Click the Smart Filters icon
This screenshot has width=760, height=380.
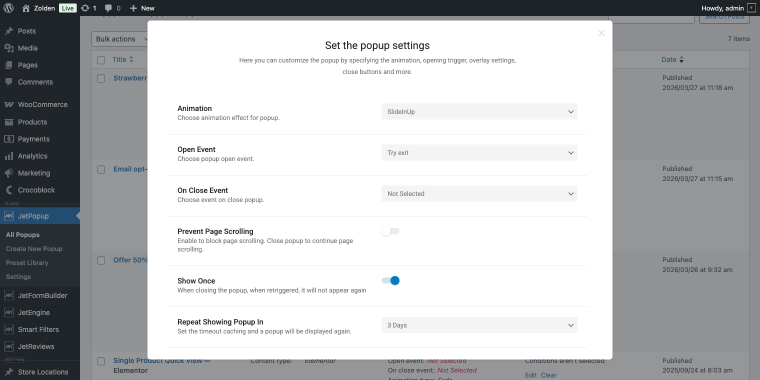point(9,330)
